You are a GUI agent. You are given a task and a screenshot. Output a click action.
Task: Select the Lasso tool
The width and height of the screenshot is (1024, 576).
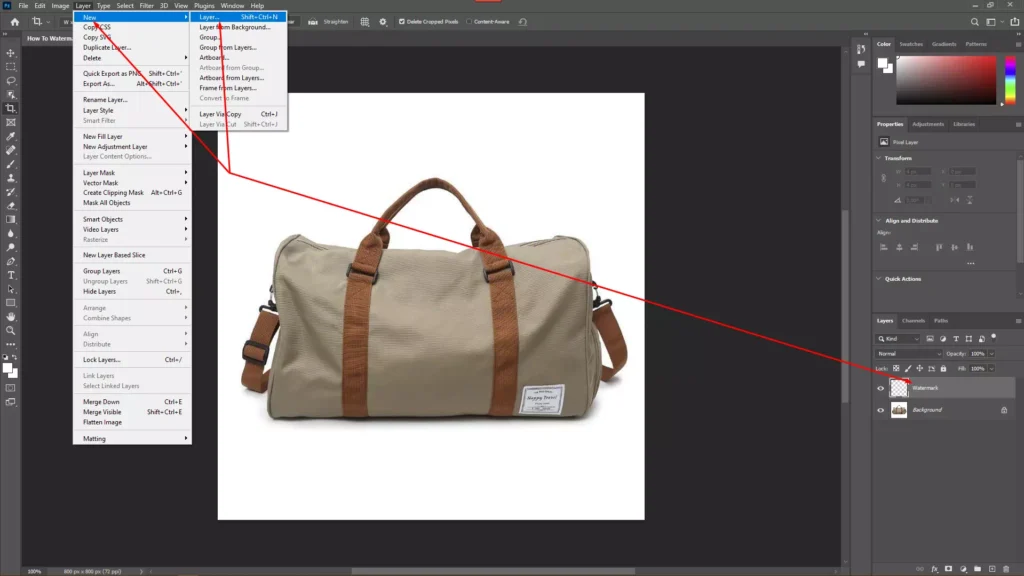tap(10, 80)
